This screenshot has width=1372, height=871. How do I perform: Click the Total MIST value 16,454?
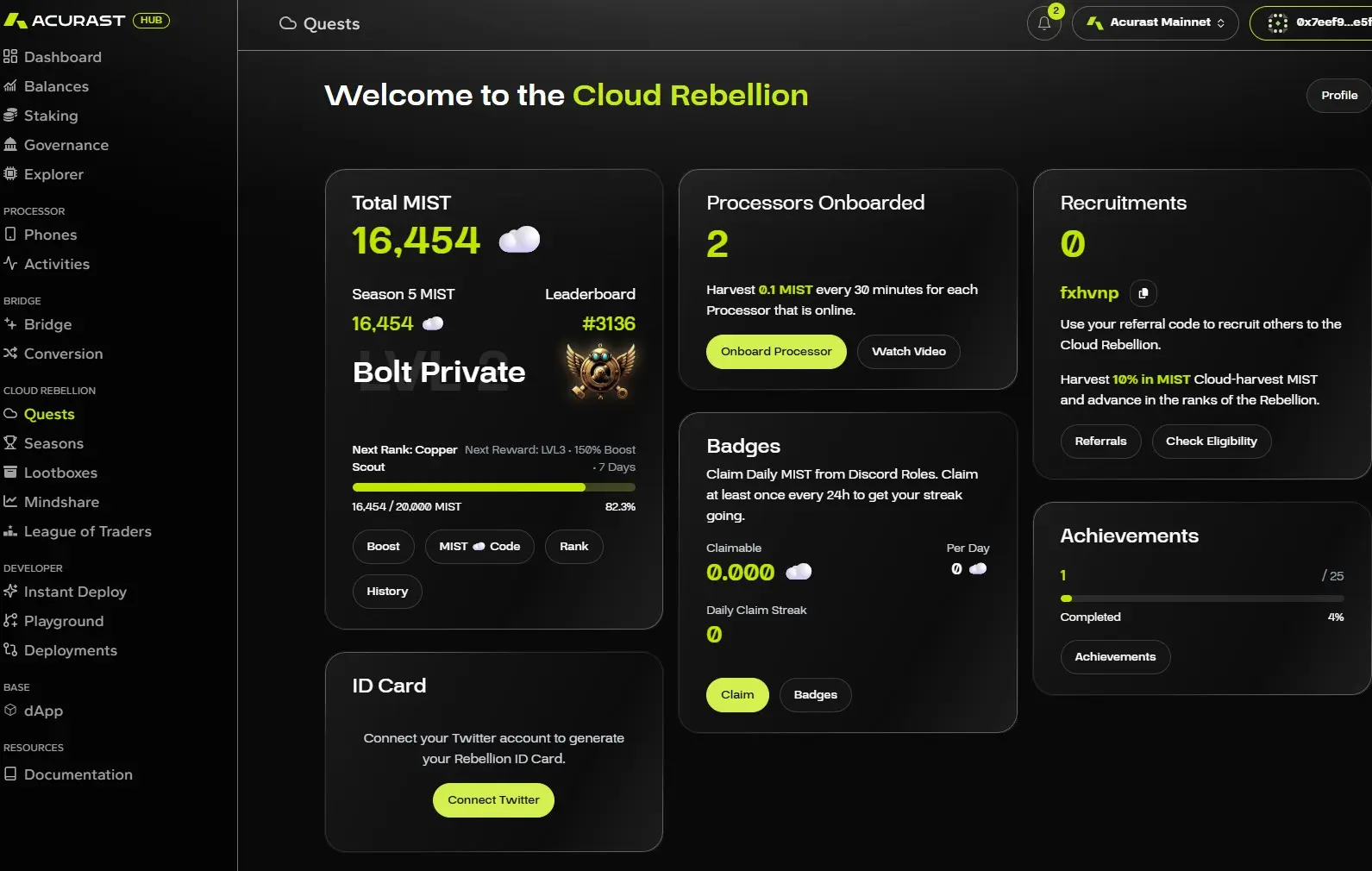tap(416, 241)
